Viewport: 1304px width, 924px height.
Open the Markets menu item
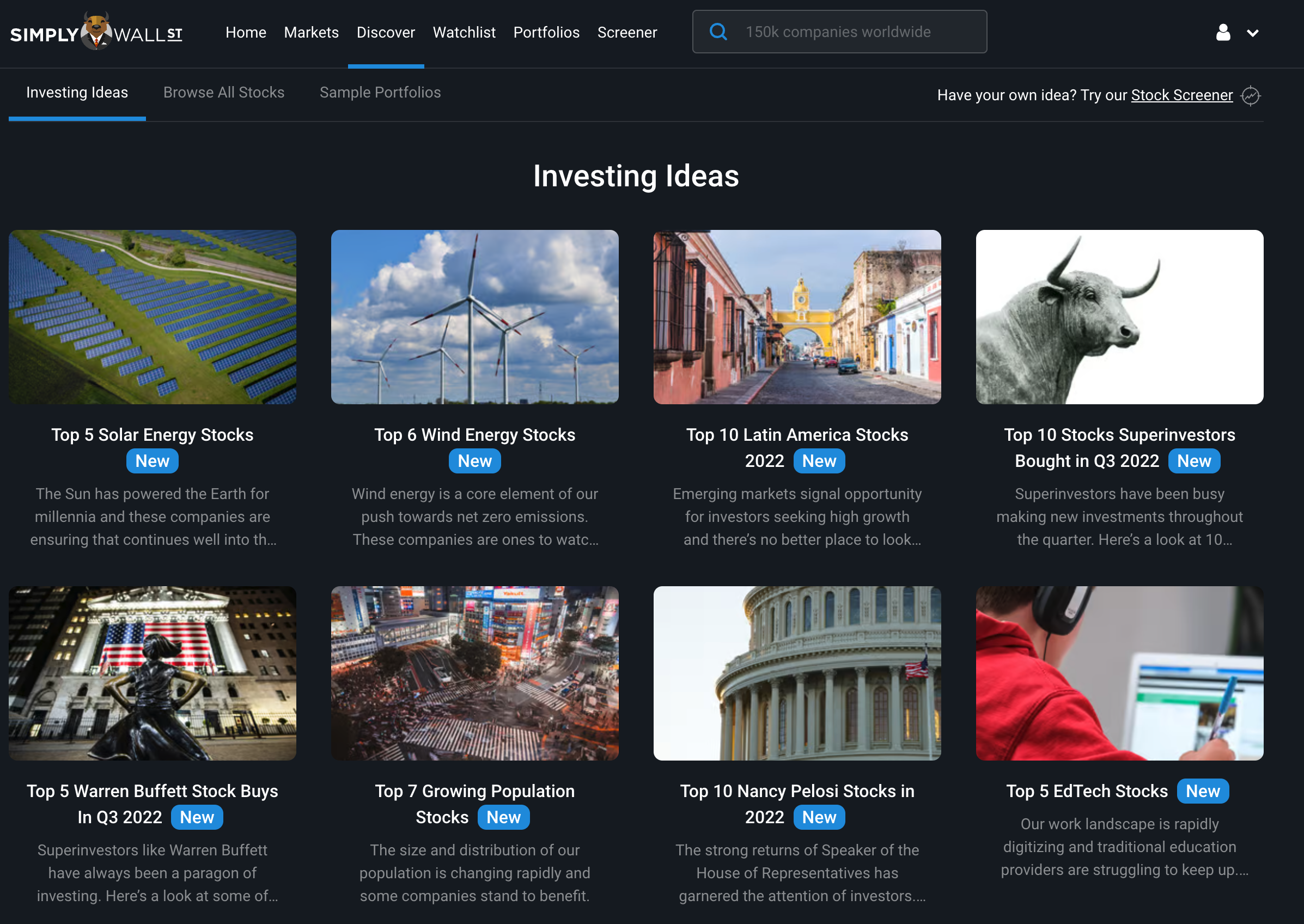coord(311,33)
